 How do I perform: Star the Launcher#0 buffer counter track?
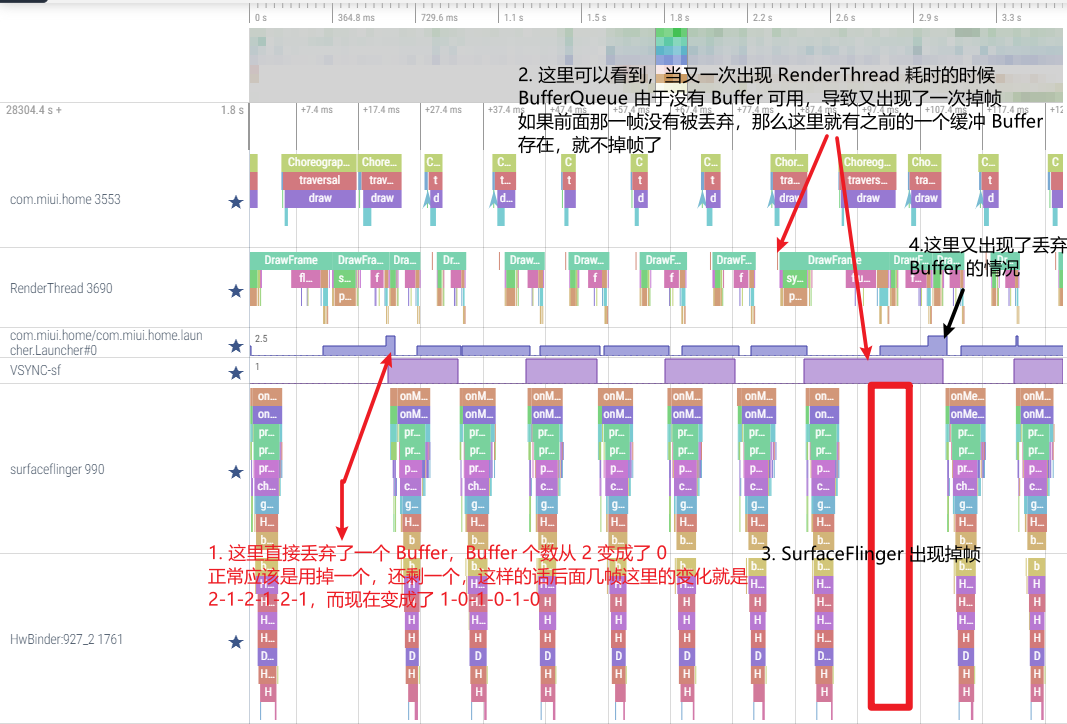click(236, 346)
